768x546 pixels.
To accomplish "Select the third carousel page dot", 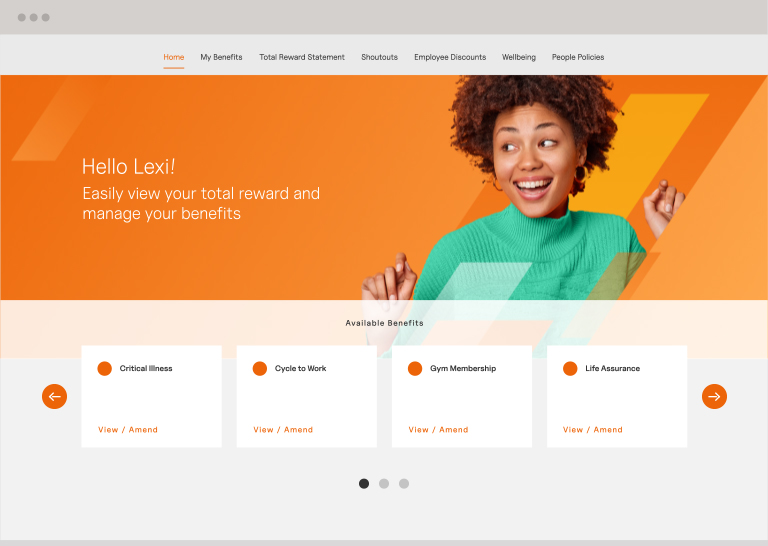I will point(404,483).
